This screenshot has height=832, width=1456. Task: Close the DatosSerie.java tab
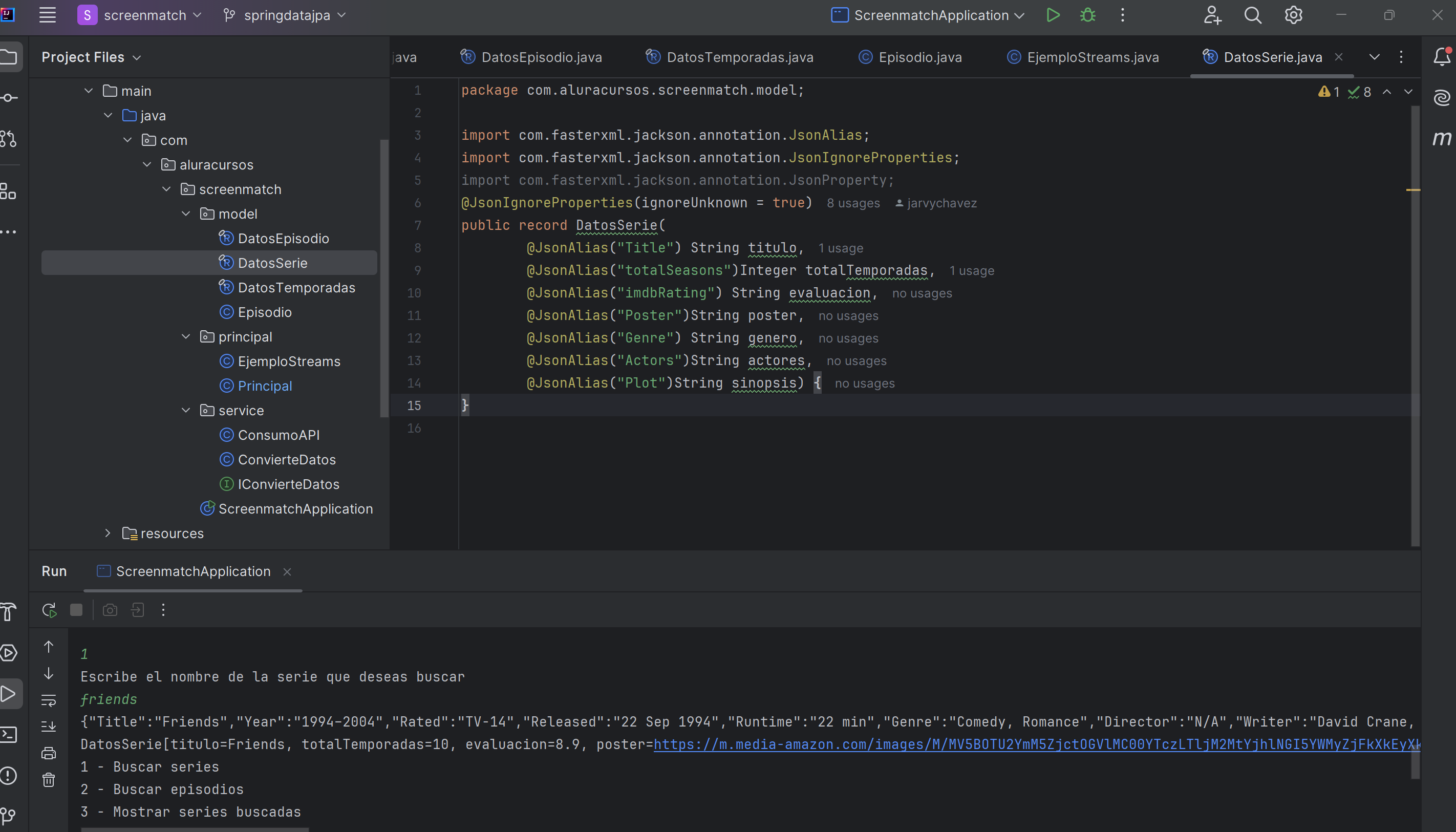click(x=1339, y=56)
